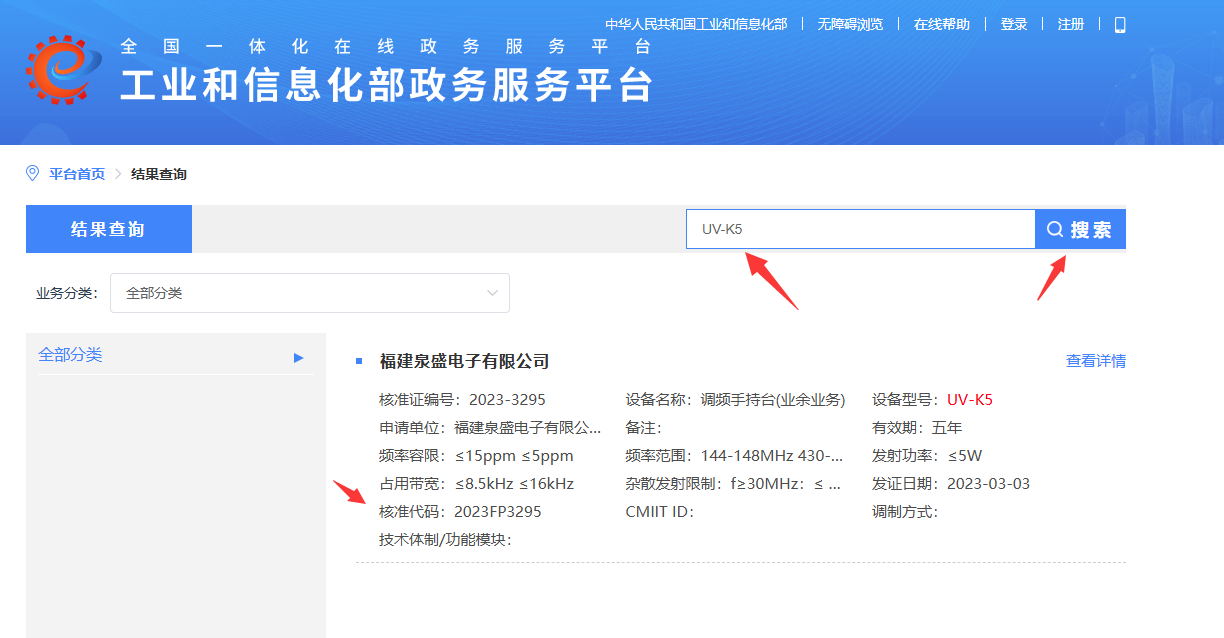Click the 搜索 button
The image size is (1224, 638).
(x=1080, y=229)
